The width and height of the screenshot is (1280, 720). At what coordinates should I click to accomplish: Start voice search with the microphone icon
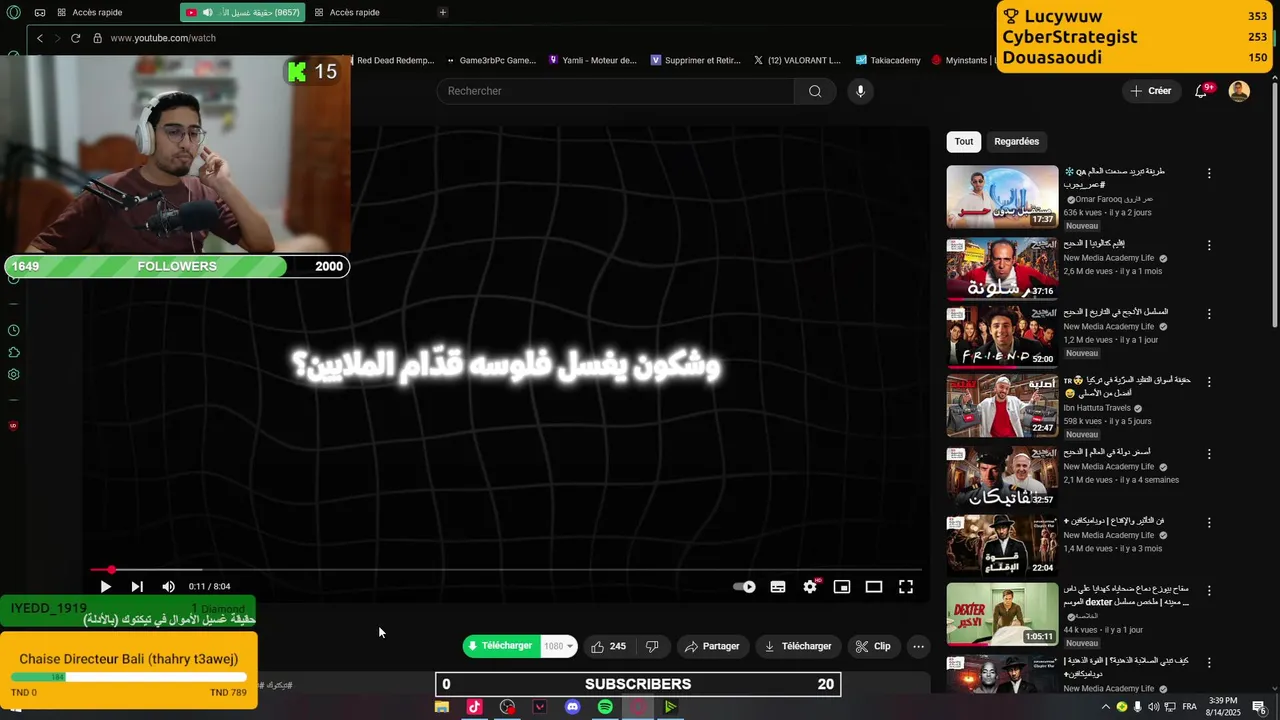(860, 91)
